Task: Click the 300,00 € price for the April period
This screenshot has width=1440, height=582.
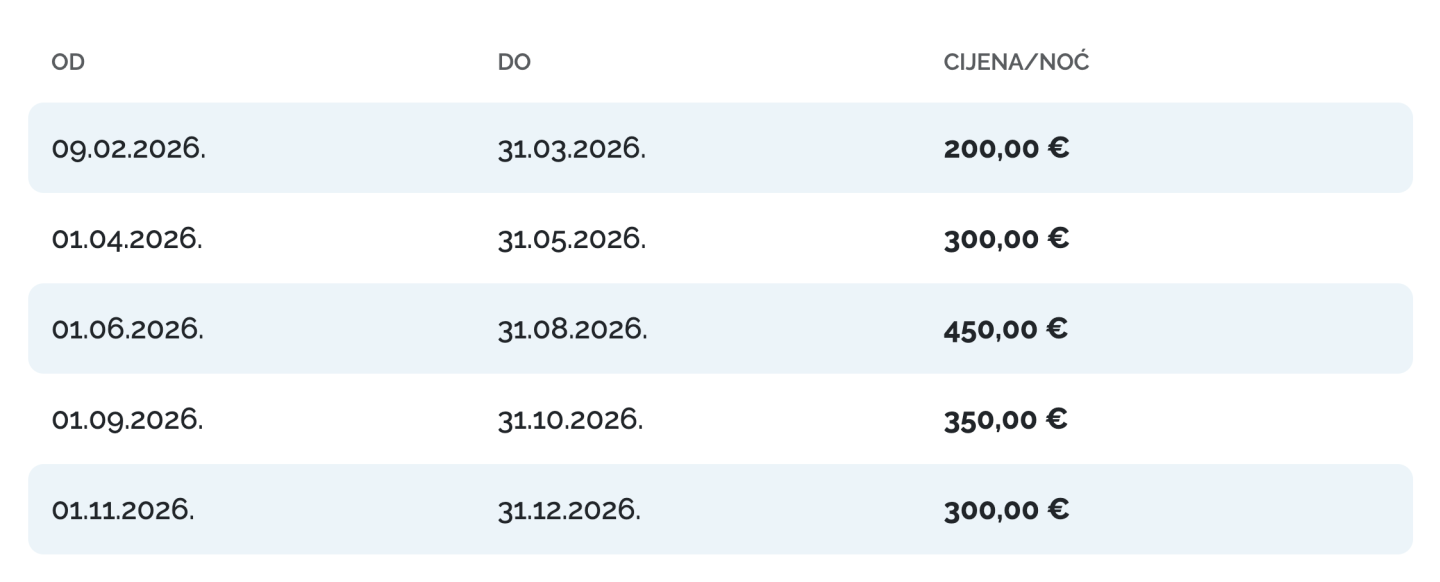Action: 1007,239
